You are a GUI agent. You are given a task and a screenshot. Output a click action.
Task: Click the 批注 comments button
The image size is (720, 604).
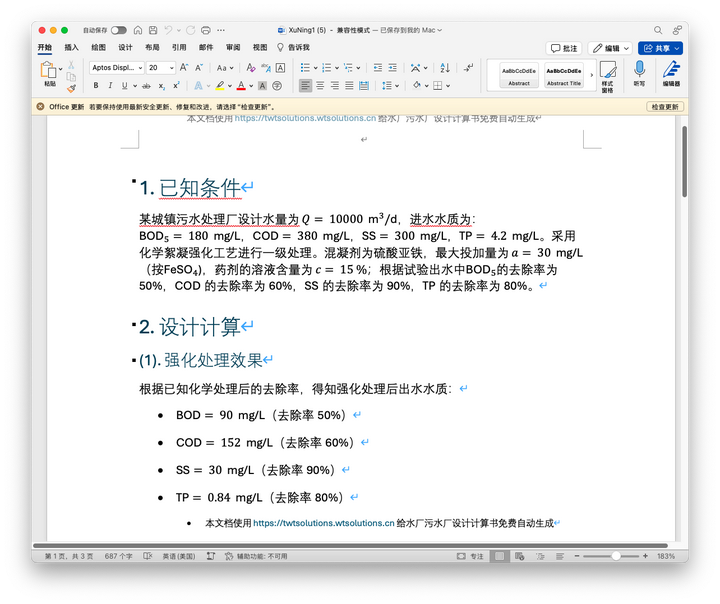click(564, 48)
